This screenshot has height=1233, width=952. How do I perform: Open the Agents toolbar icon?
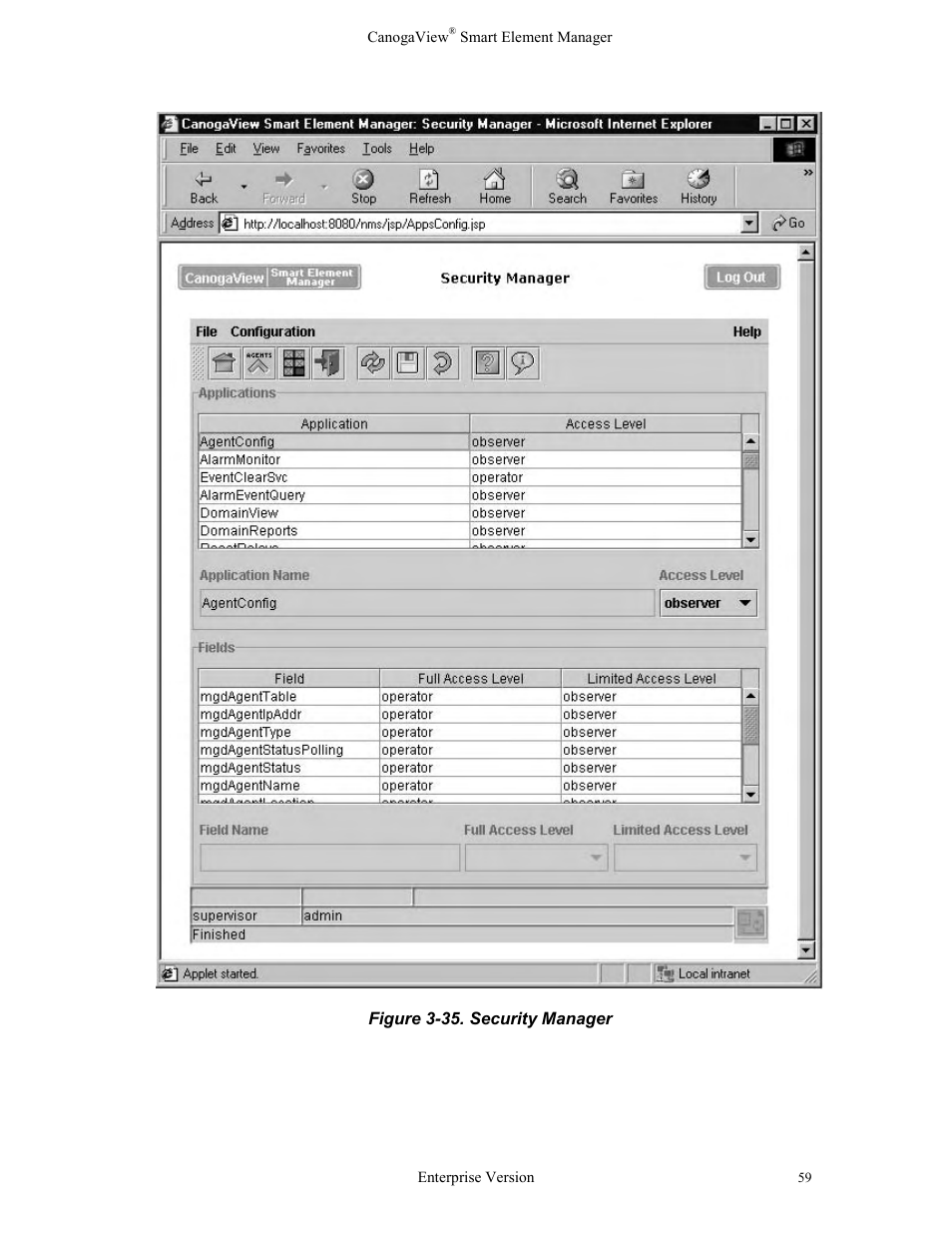pos(258,363)
